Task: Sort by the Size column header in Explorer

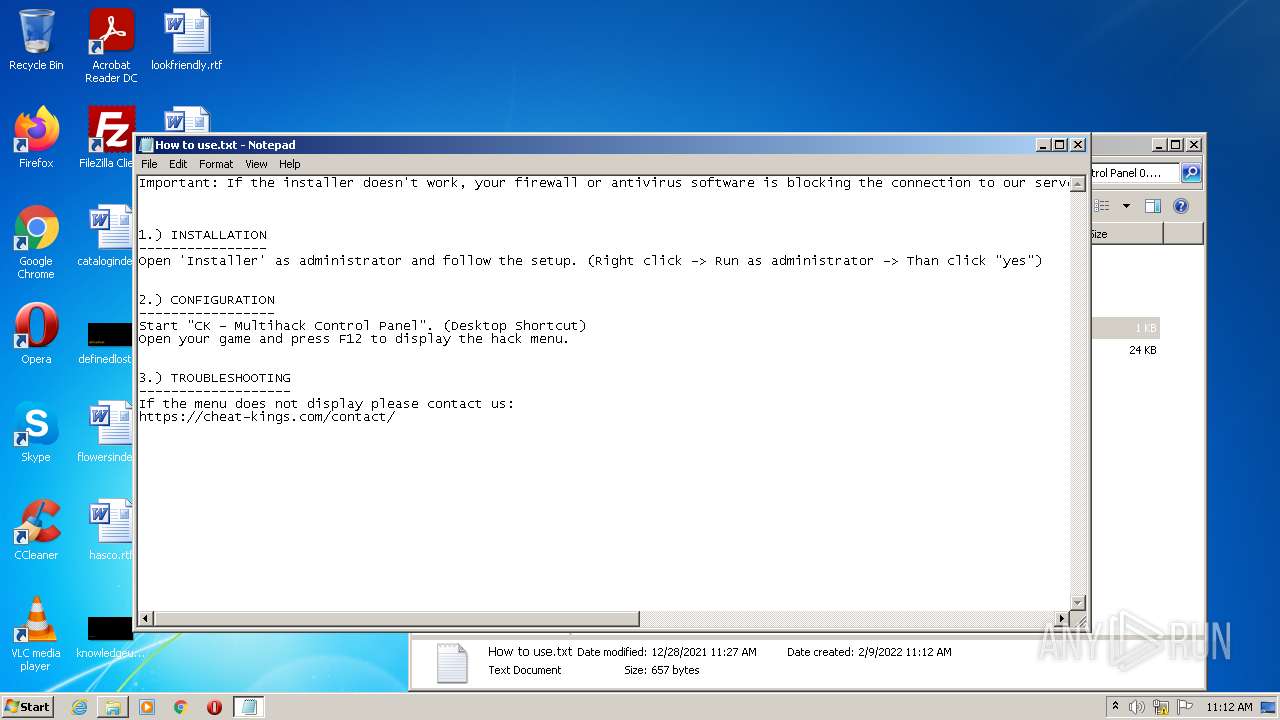Action: [x=1127, y=234]
